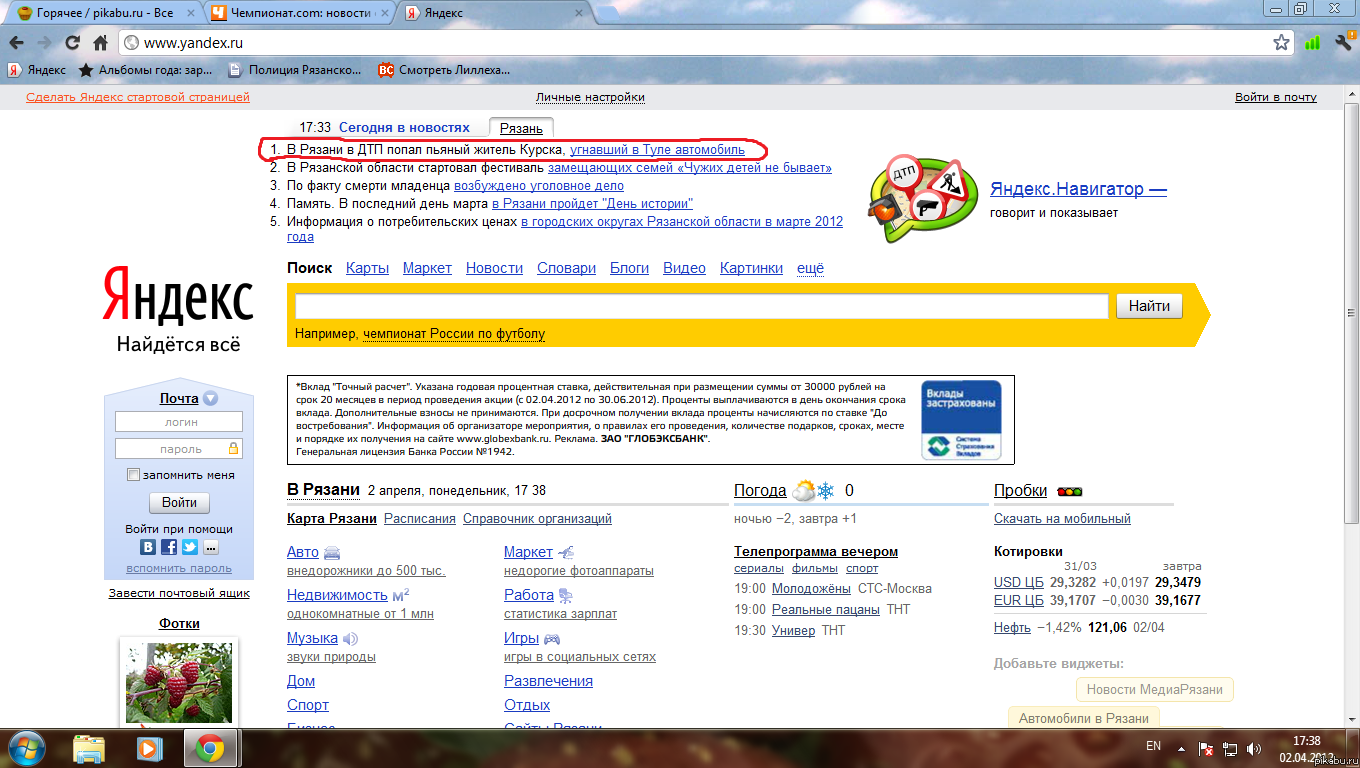This screenshot has width=1360, height=768.
Task: Show more login services via ellipsis icon
Action: [211, 547]
